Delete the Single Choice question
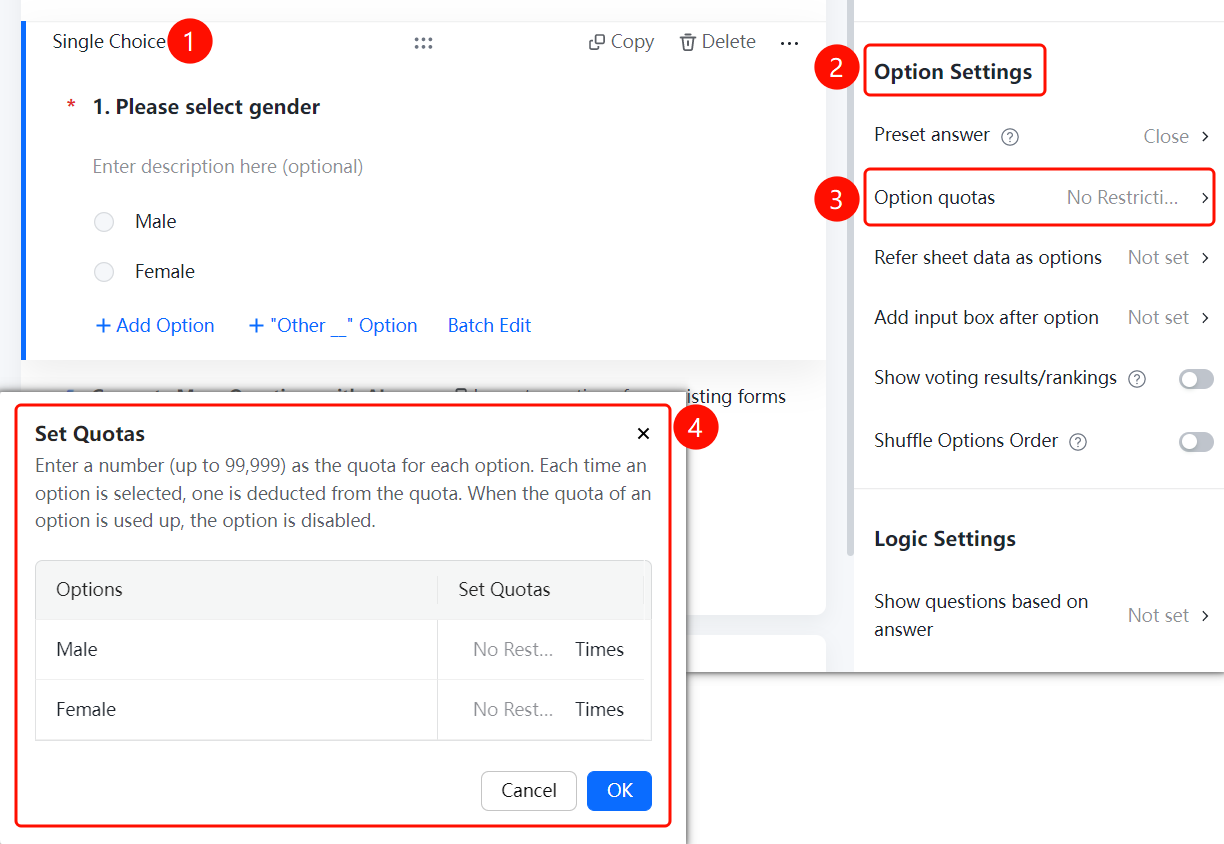The image size is (1224, 844). point(718,42)
